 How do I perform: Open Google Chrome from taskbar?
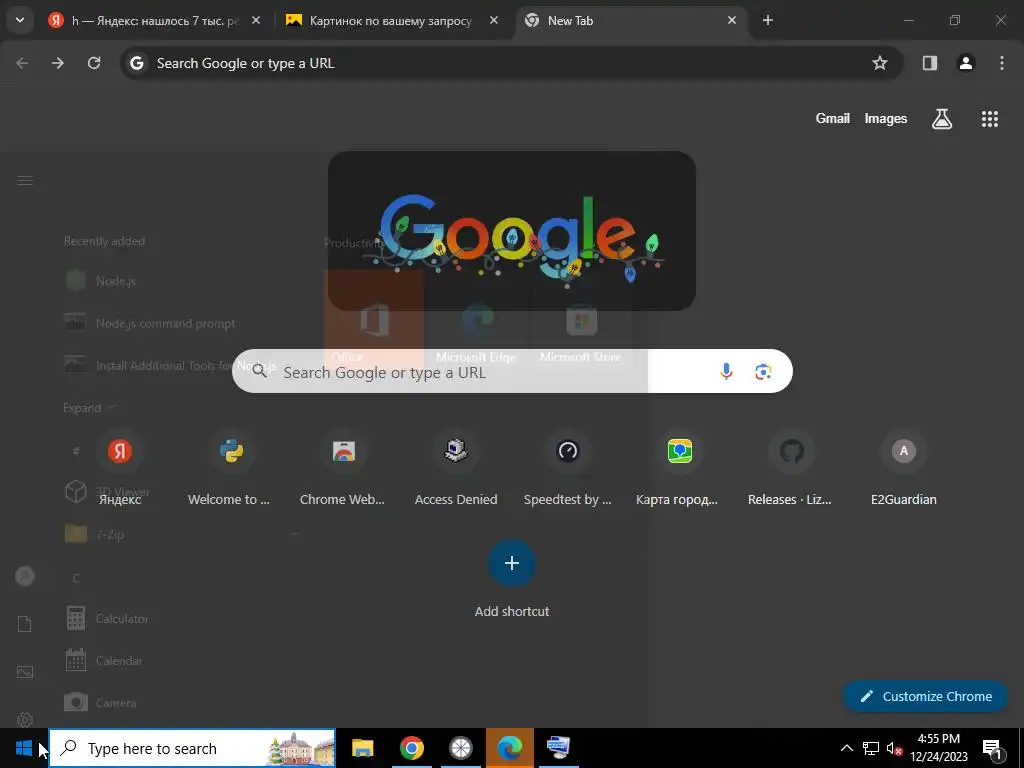point(411,748)
